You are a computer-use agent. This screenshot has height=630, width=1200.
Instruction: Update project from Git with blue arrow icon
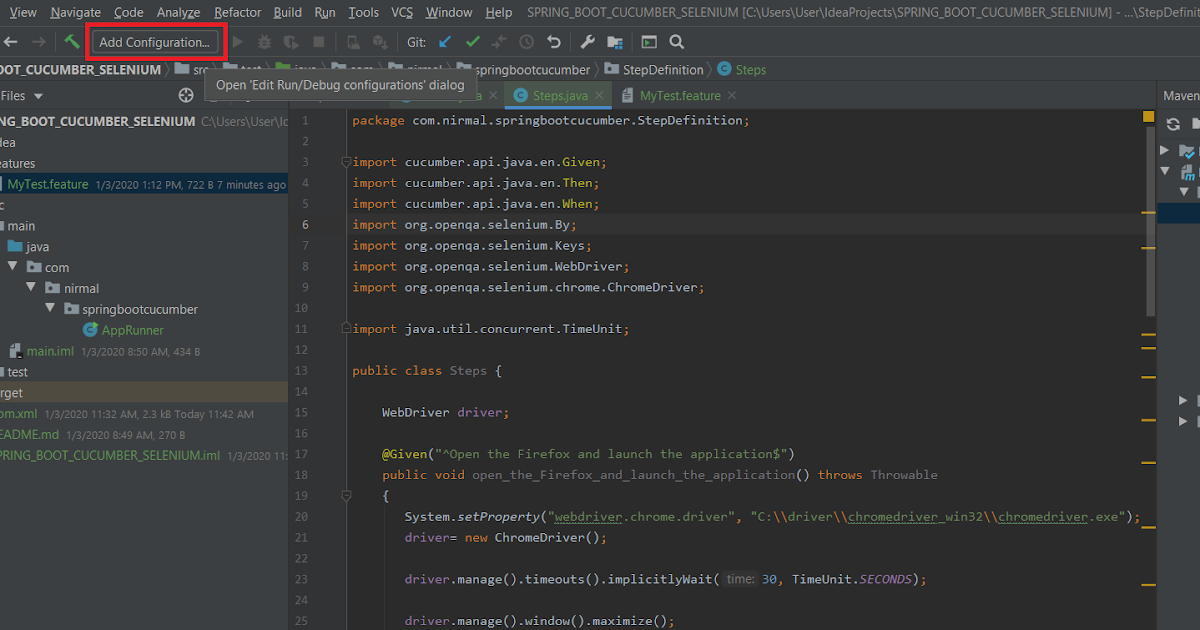[445, 42]
